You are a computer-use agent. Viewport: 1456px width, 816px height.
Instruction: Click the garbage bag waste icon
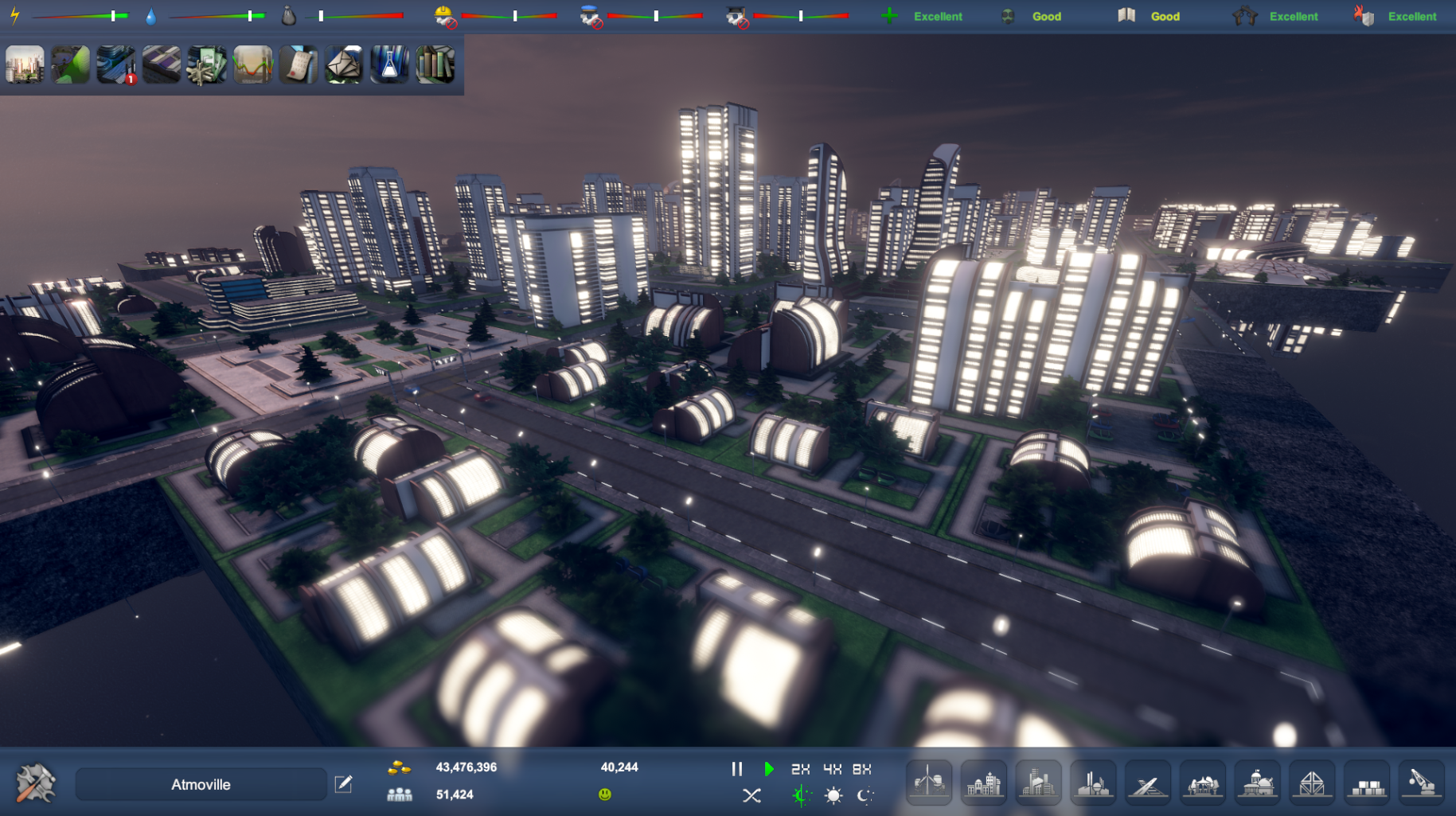coord(288,16)
